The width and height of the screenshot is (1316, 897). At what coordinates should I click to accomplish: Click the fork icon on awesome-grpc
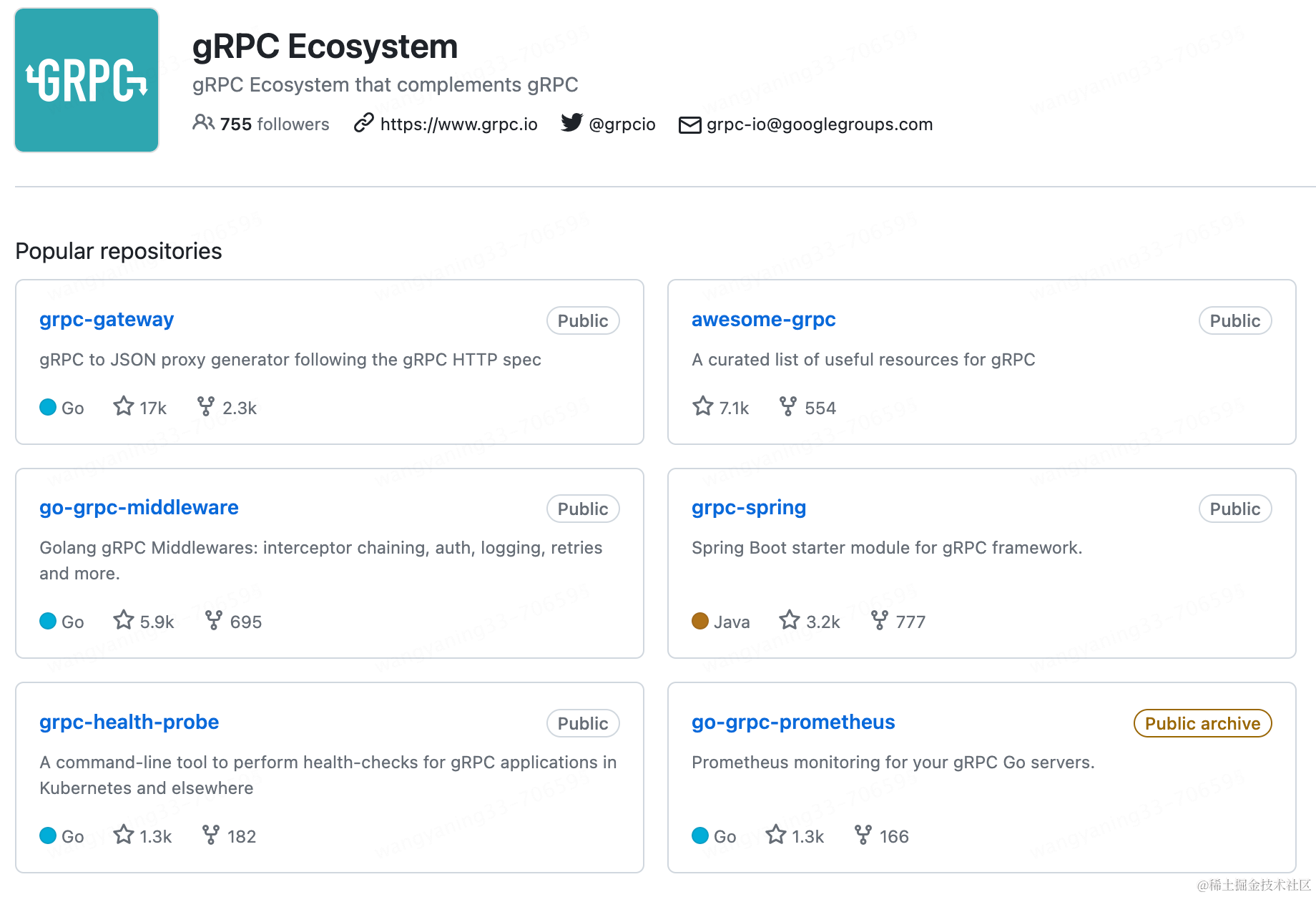click(788, 406)
